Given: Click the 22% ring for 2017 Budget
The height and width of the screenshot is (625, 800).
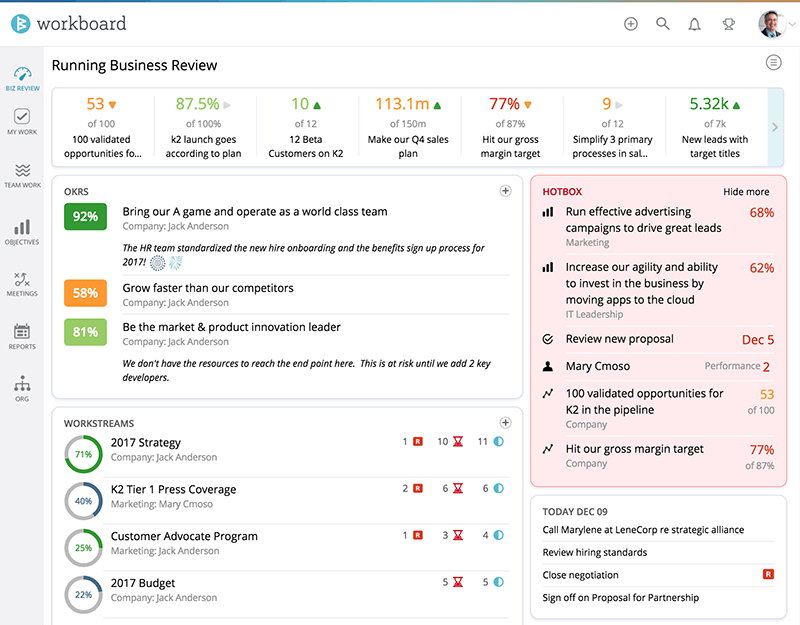Looking at the screenshot, I should click(84, 595).
